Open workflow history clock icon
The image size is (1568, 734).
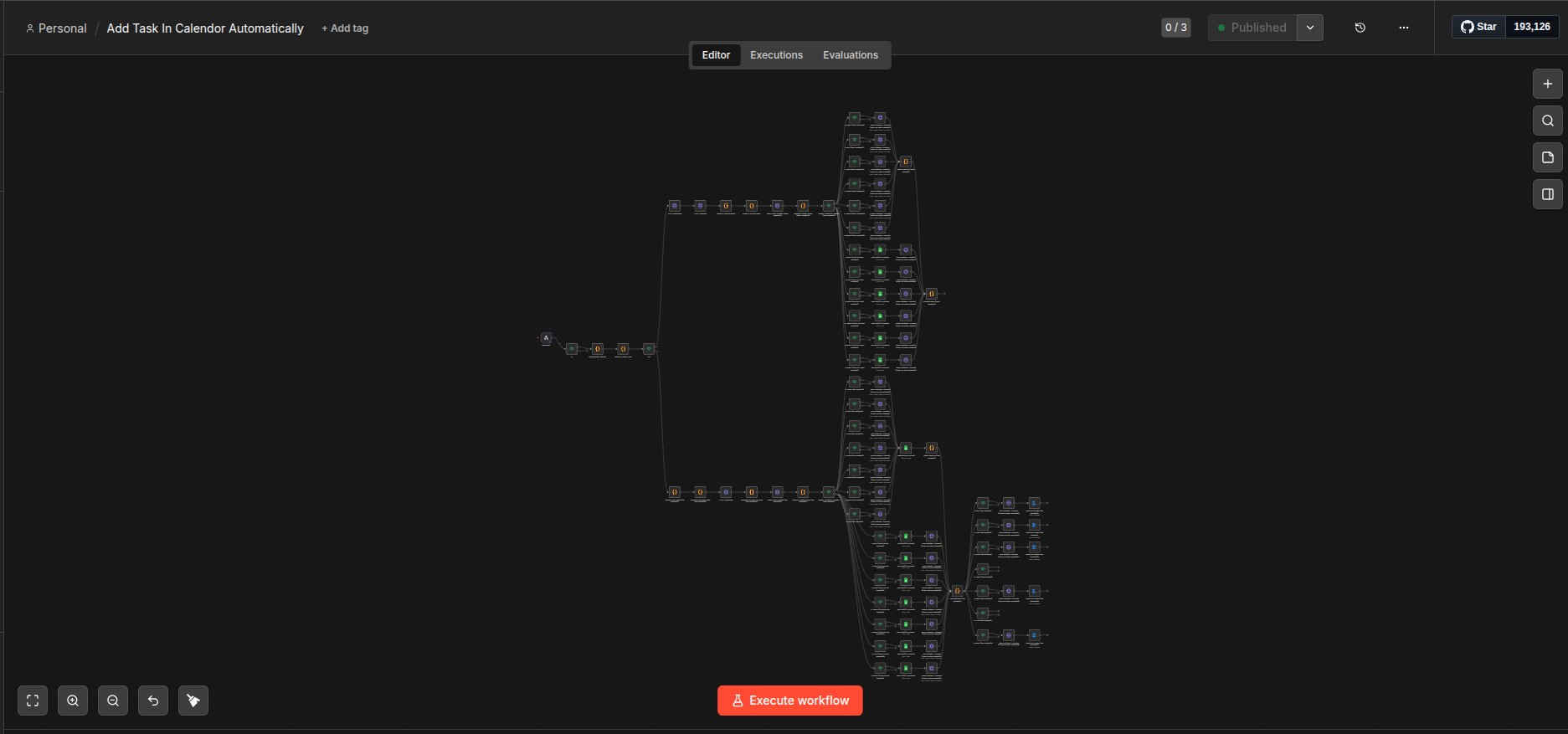1360,28
